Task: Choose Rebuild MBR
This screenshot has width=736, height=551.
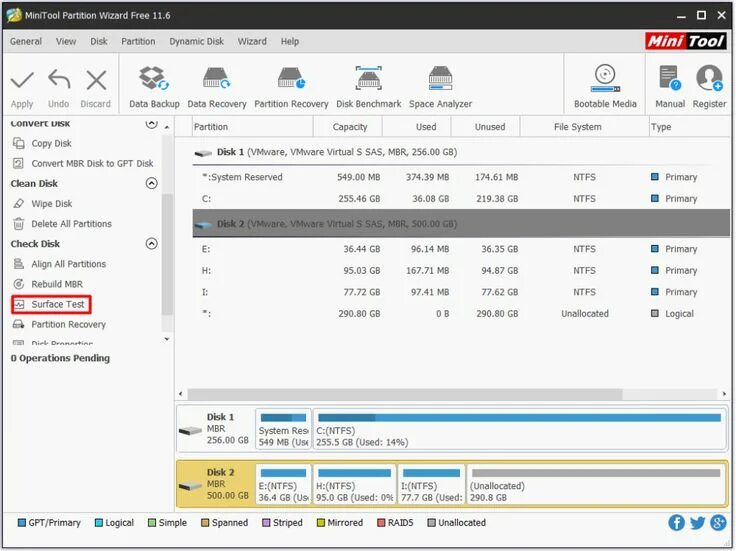Action: coord(57,284)
